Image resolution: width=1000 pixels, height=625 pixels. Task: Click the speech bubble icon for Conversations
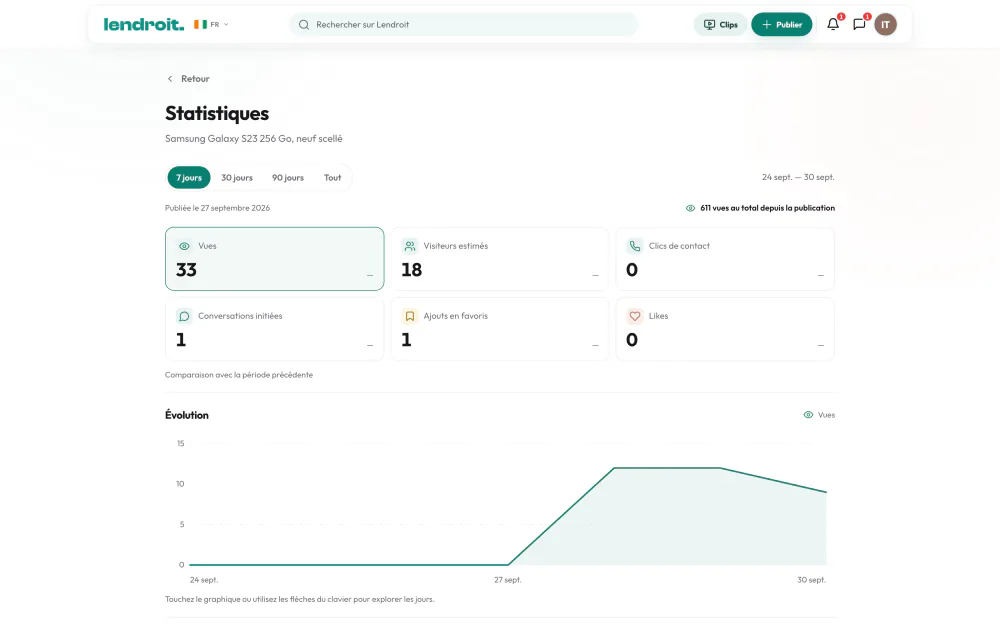pyautogui.click(x=184, y=316)
